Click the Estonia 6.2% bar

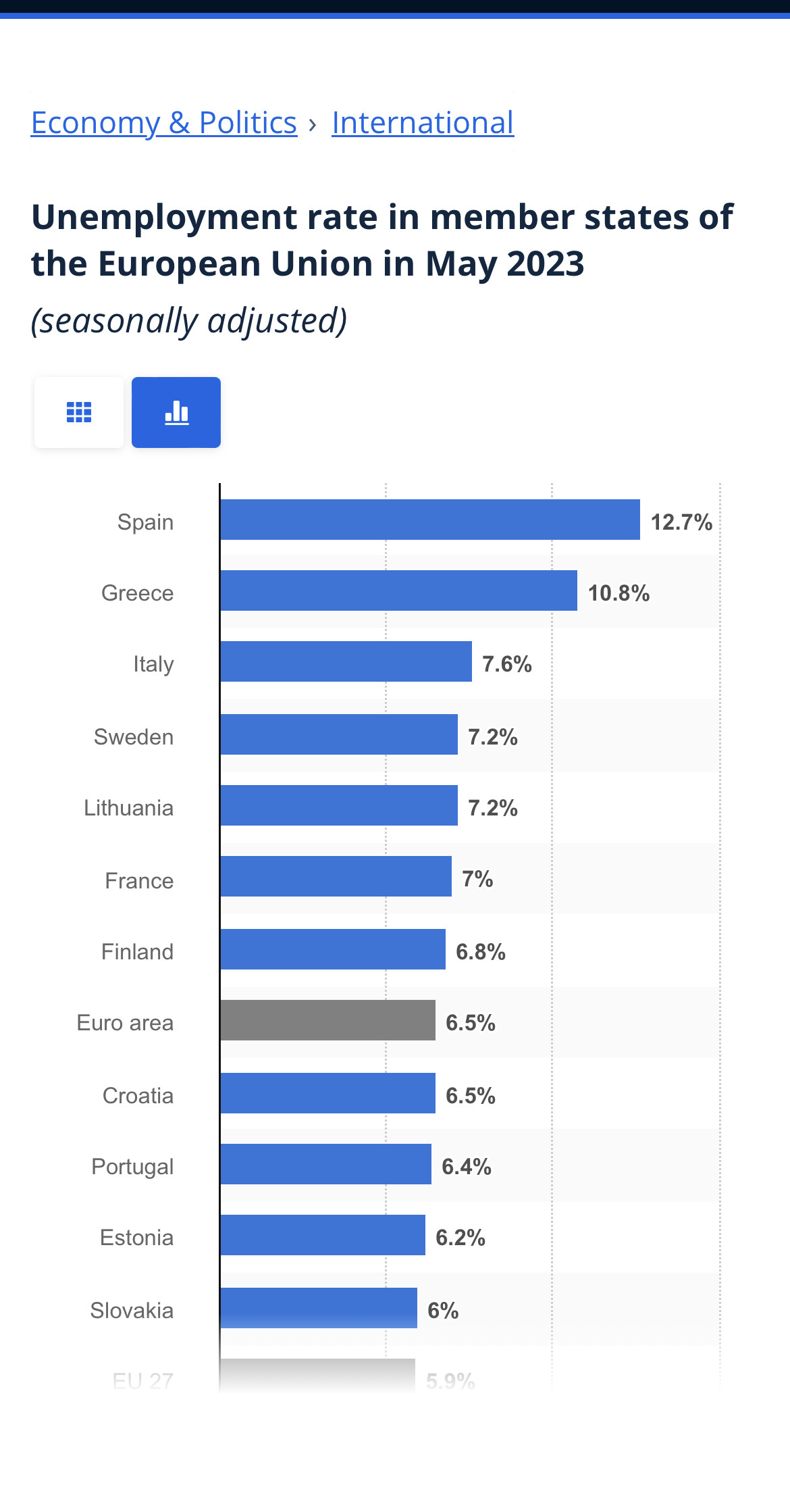pos(323,1235)
